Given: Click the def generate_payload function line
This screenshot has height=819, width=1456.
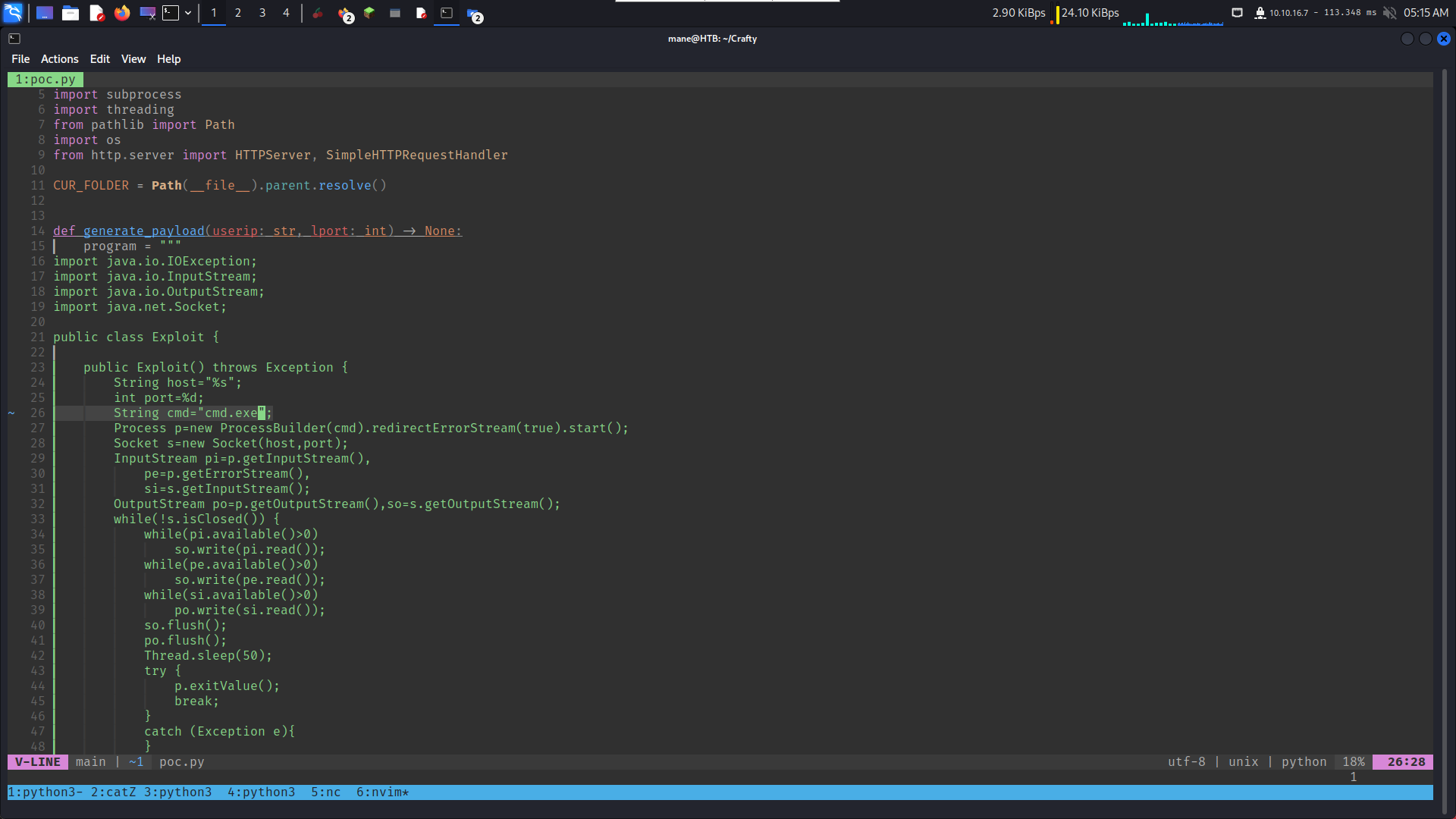Looking at the screenshot, I should point(258,231).
